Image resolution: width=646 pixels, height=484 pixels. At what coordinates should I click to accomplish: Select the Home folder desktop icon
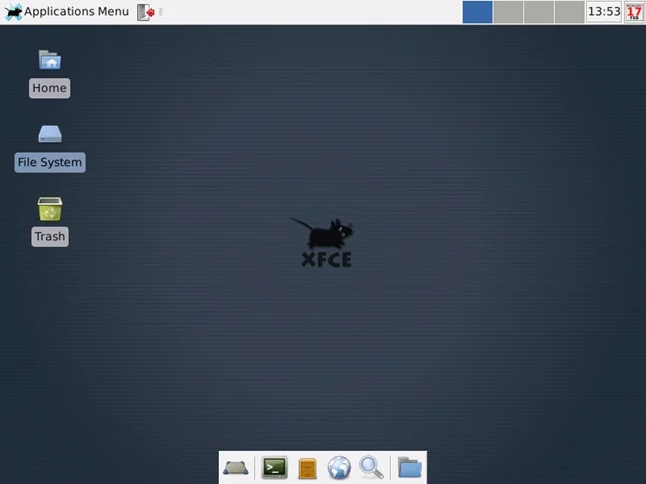[50, 60]
